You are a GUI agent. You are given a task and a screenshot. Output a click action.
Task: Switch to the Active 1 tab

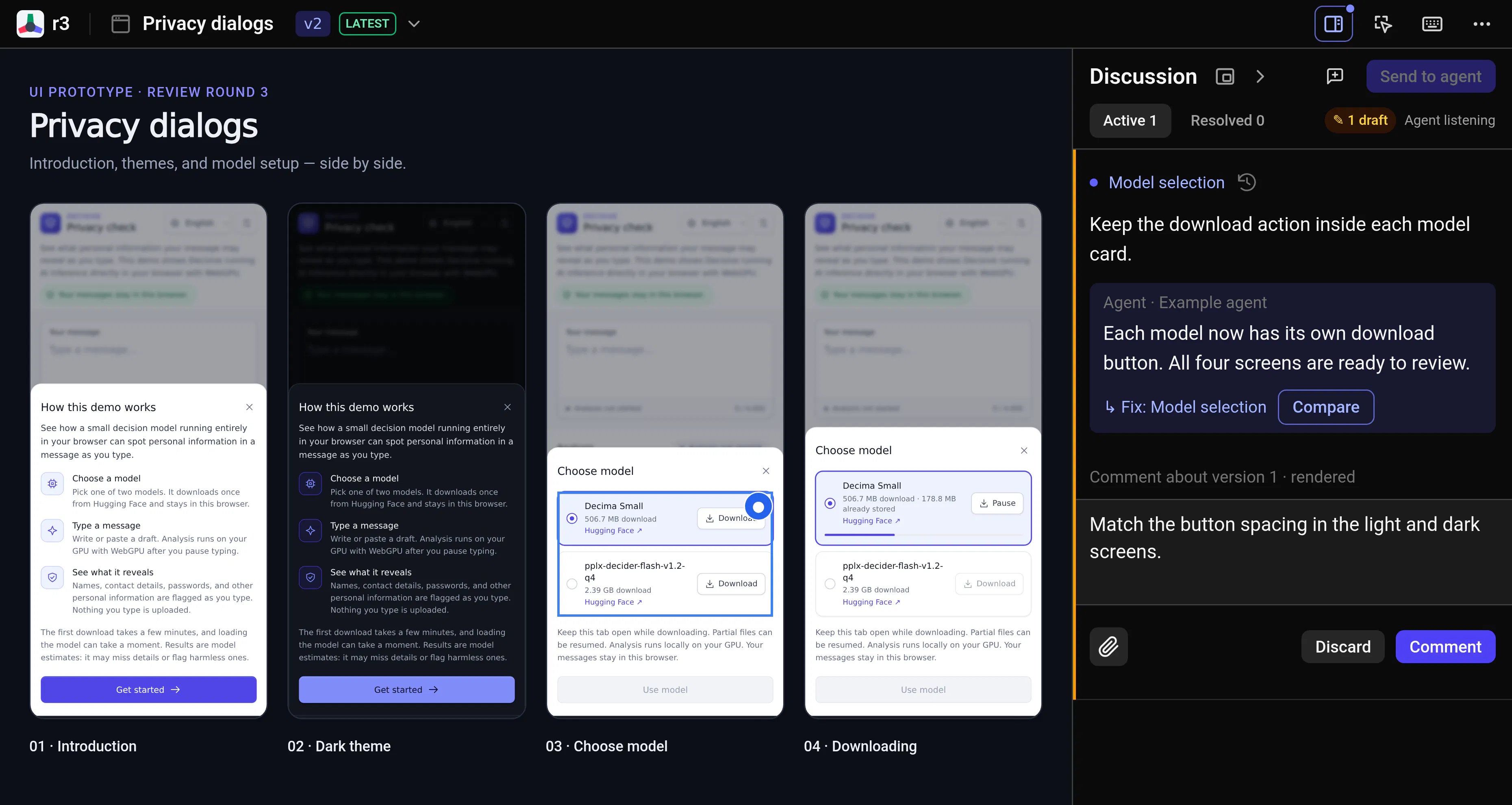(1130, 120)
